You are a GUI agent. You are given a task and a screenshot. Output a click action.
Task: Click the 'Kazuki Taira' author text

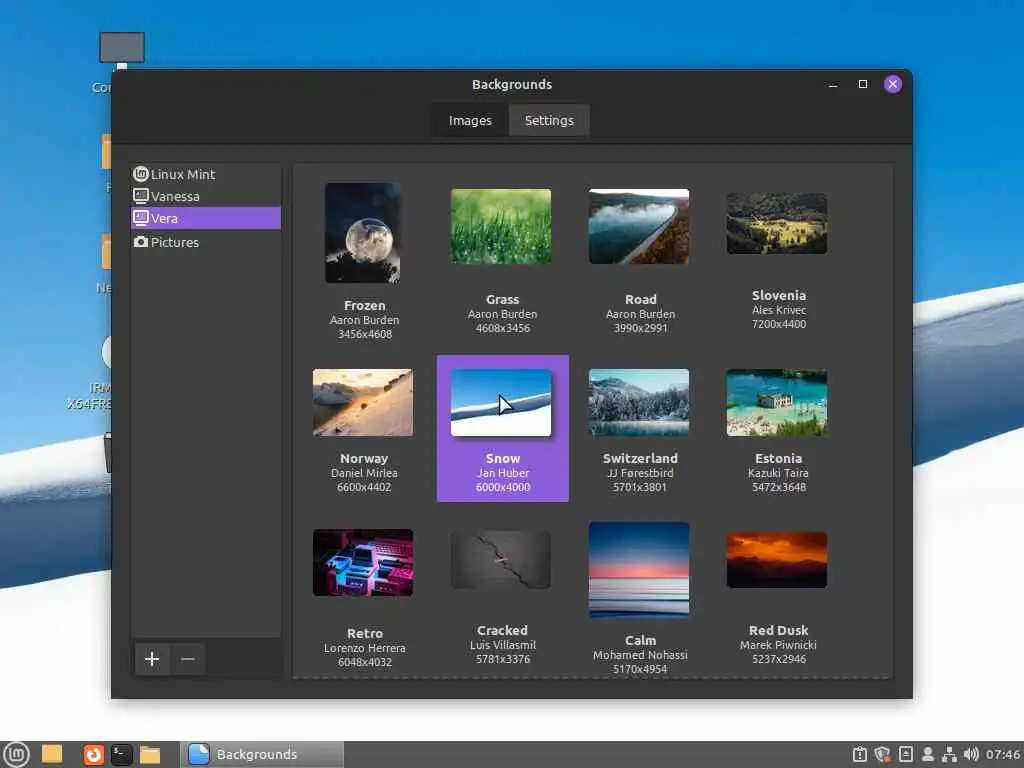778,473
